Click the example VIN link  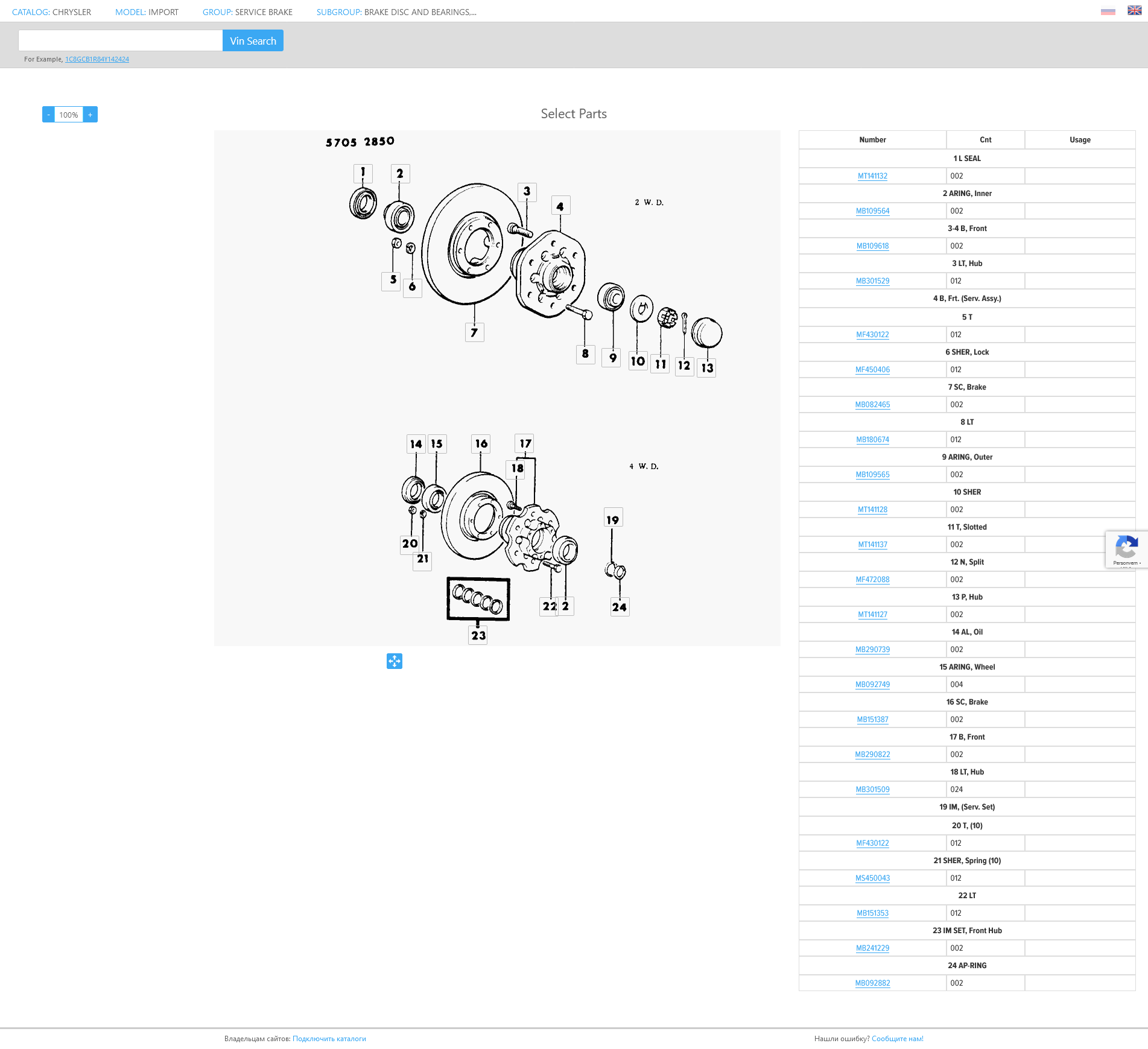pyautogui.click(x=97, y=59)
